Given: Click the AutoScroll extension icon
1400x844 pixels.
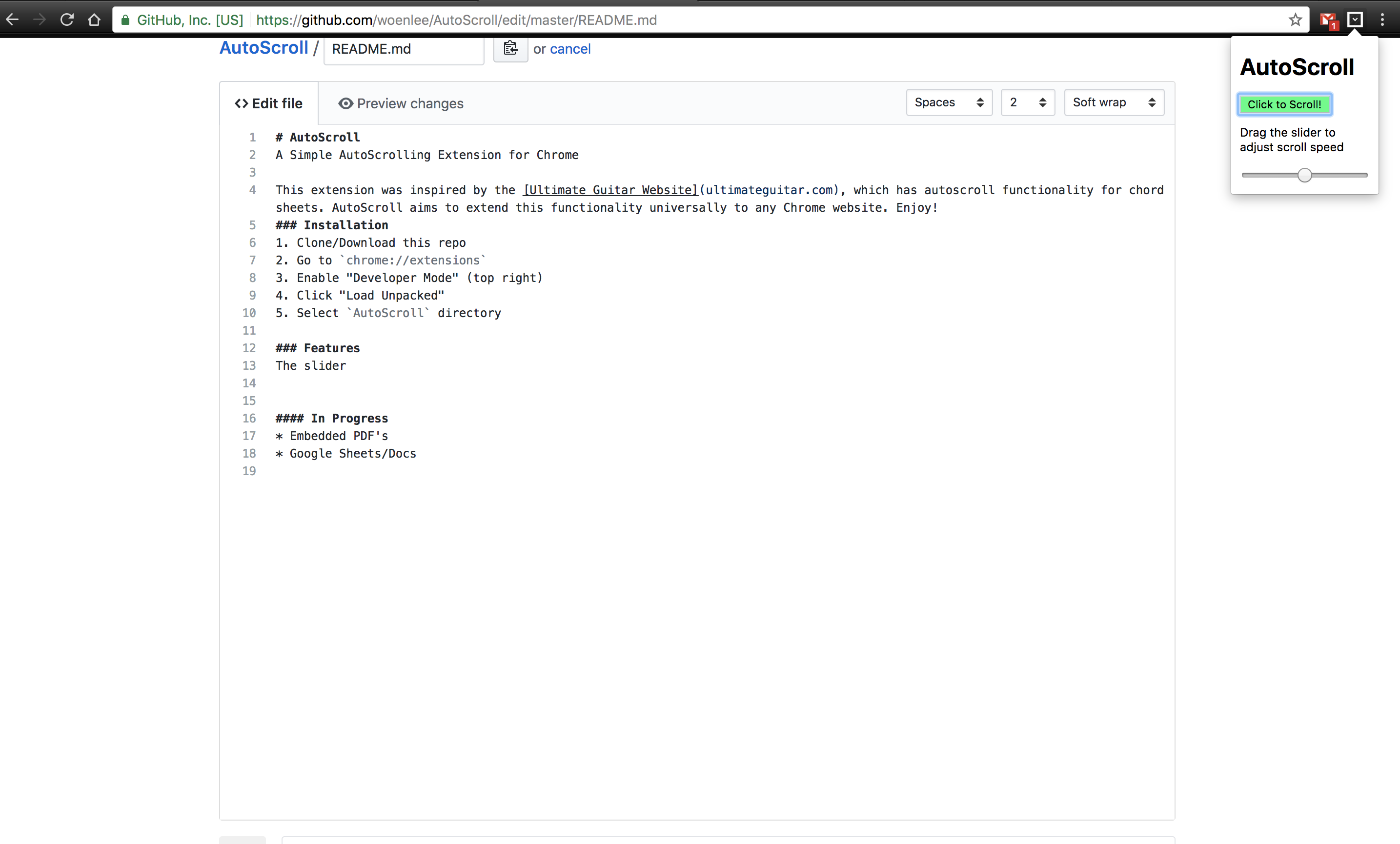Looking at the screenshot, I should (1355, 20).
